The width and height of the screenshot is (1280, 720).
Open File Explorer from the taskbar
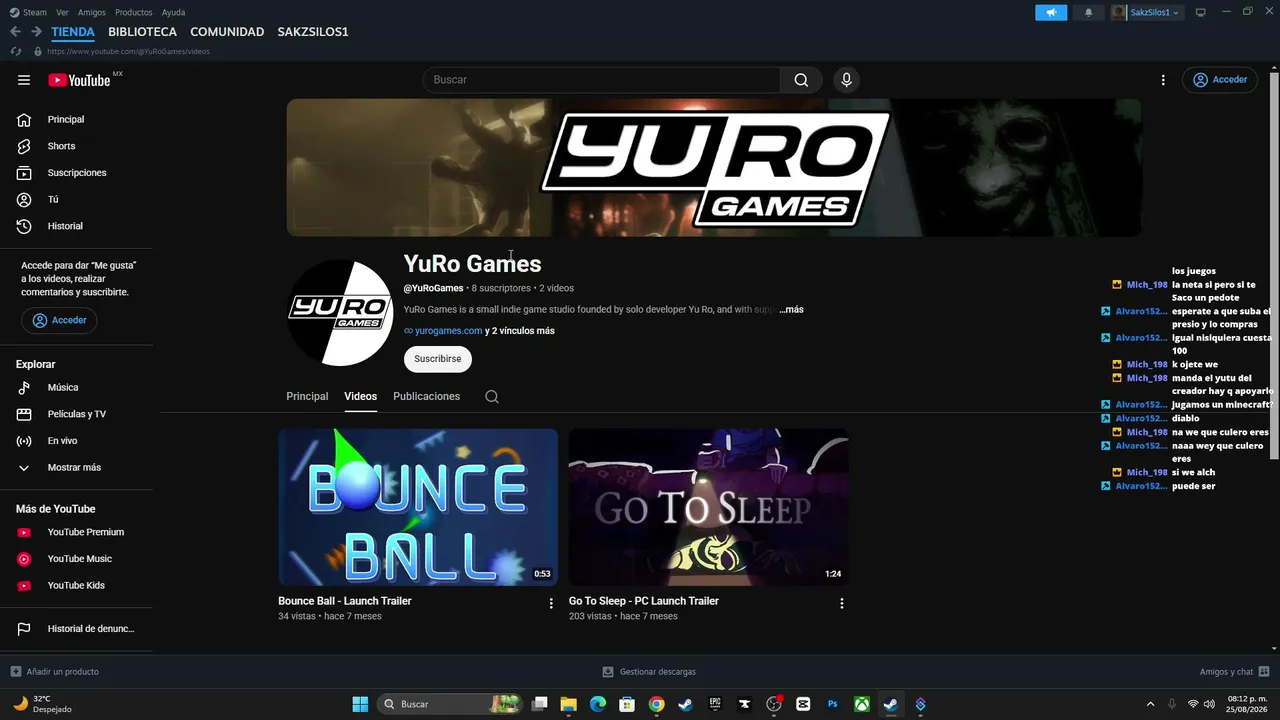click(x=568, y=704)
